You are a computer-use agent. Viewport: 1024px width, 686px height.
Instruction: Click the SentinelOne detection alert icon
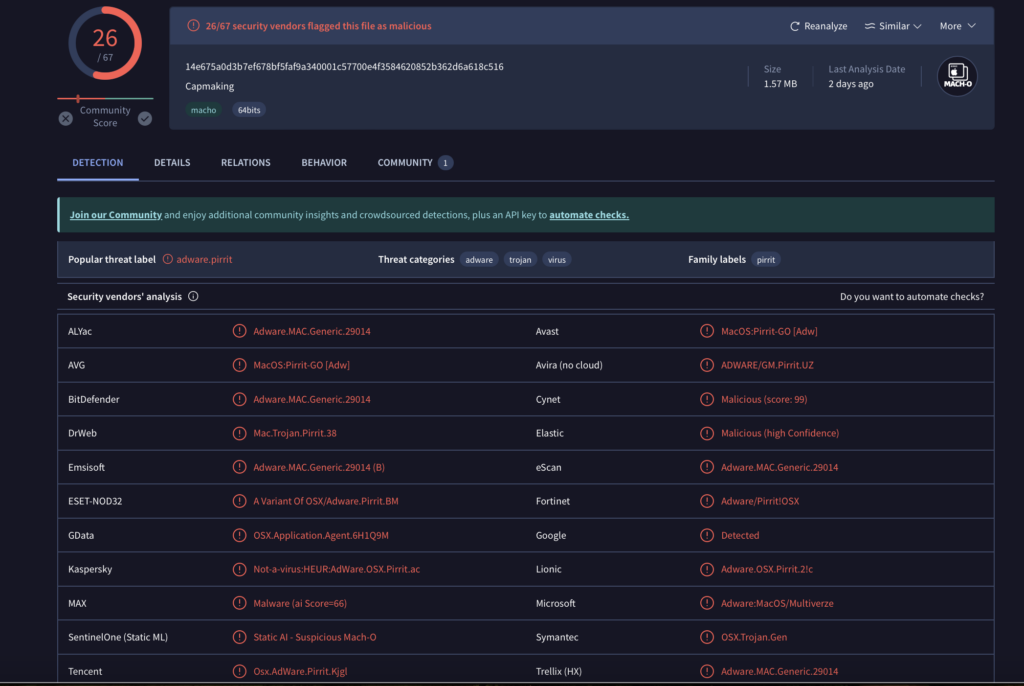pyautogui.click(x=239, y=637)
